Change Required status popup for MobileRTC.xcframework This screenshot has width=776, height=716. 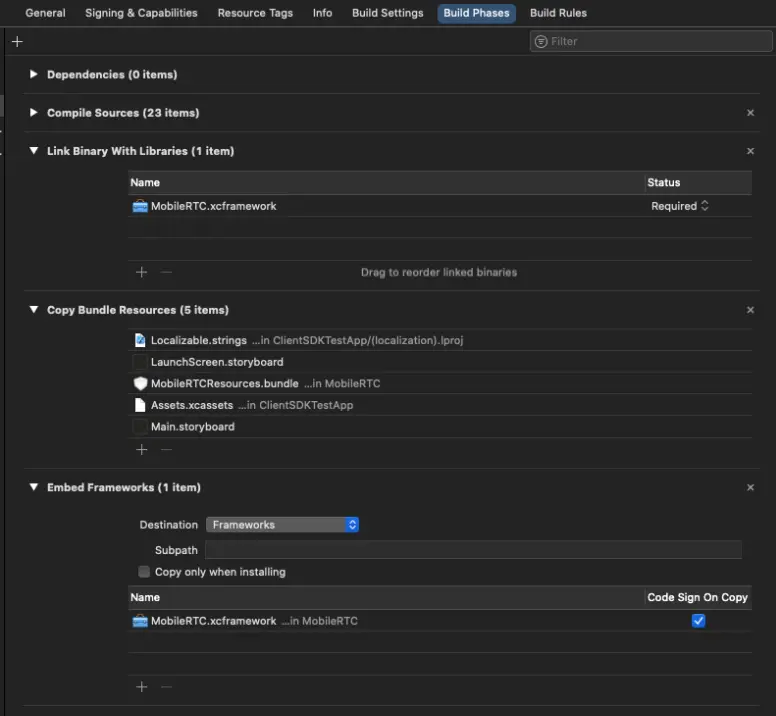[x=680, y=206]
